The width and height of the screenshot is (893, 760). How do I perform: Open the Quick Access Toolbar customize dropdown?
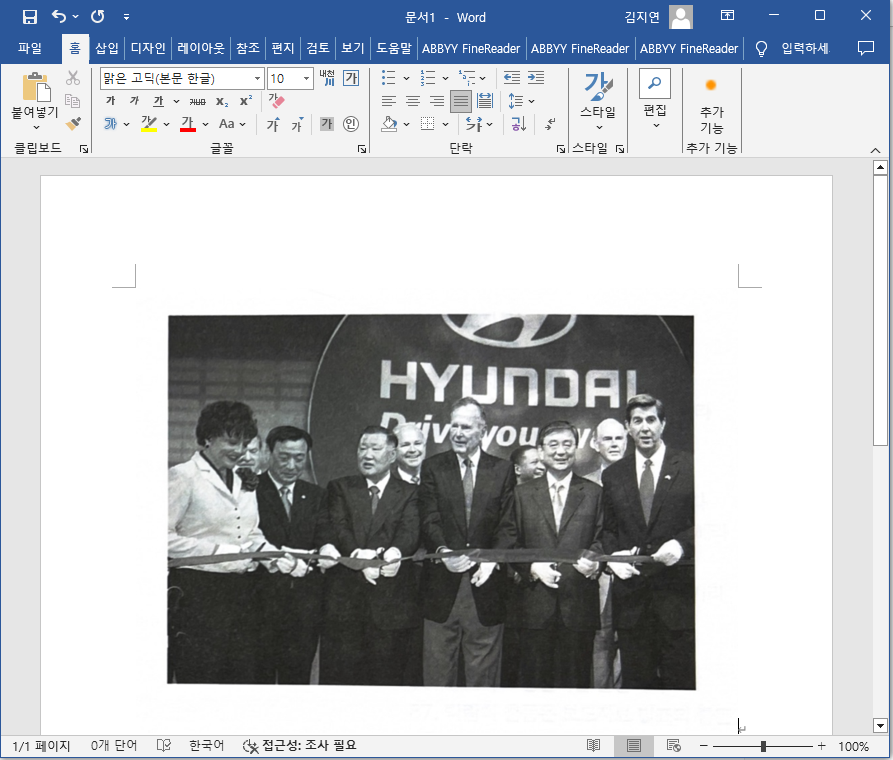[126, 17]
